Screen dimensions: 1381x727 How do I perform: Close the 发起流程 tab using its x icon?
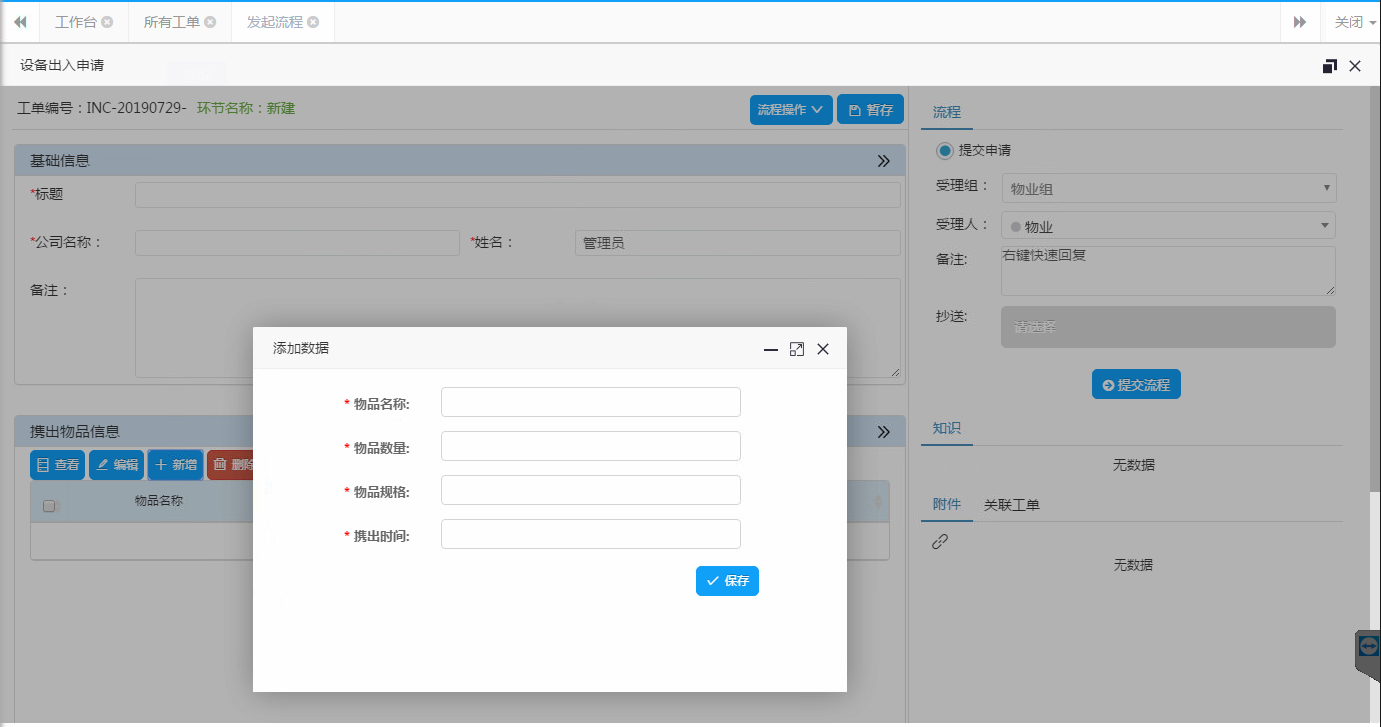(x=313, y=22)
